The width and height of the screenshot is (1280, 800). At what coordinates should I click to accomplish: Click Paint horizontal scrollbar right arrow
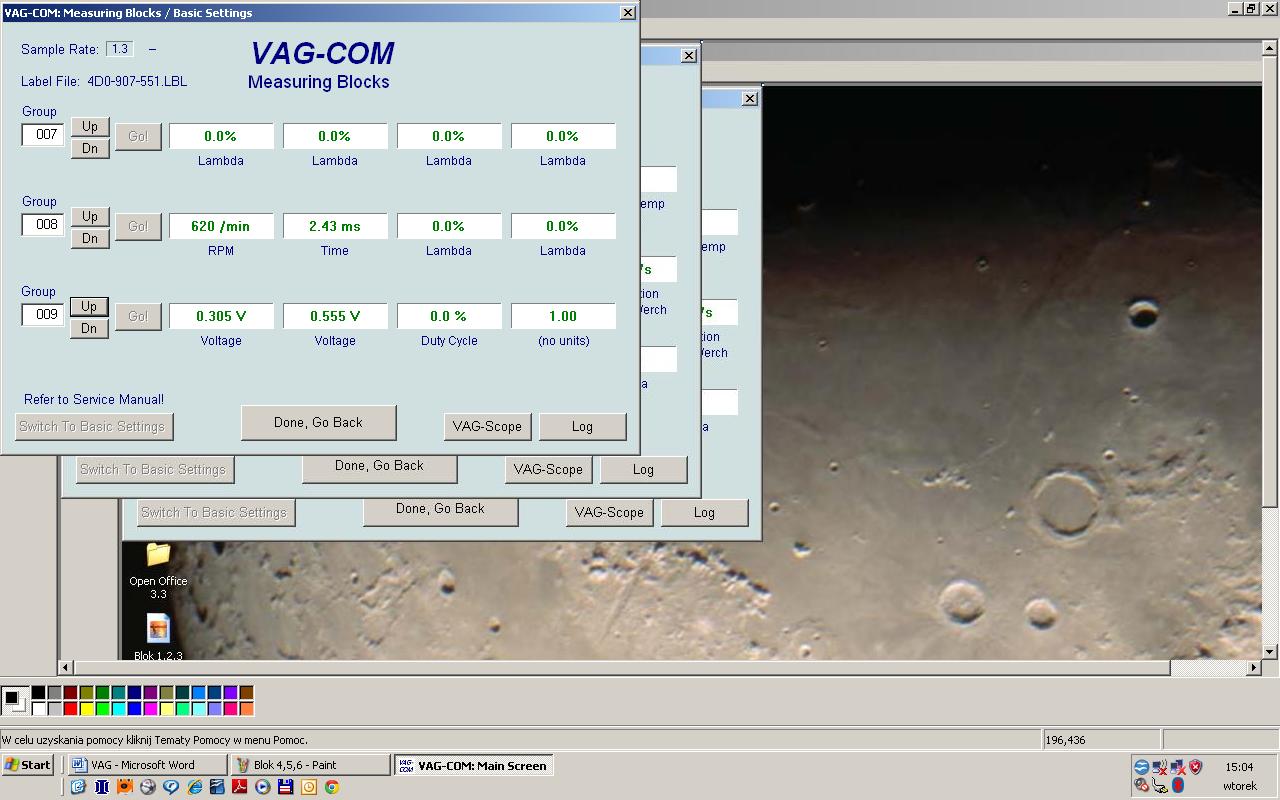click(1255, 667)
